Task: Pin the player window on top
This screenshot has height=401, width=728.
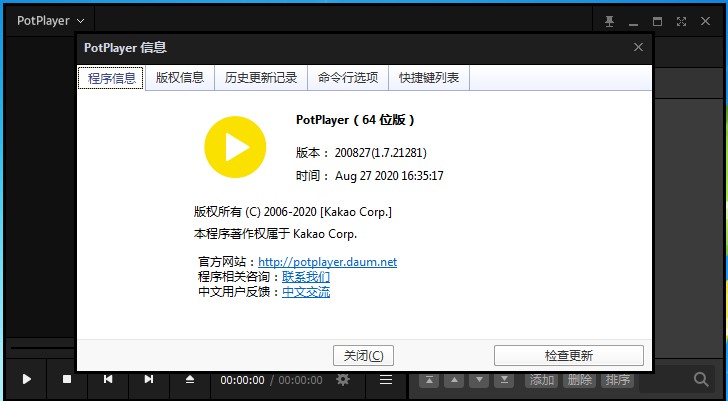Action: pyautogui.click(x=609, y=20)
